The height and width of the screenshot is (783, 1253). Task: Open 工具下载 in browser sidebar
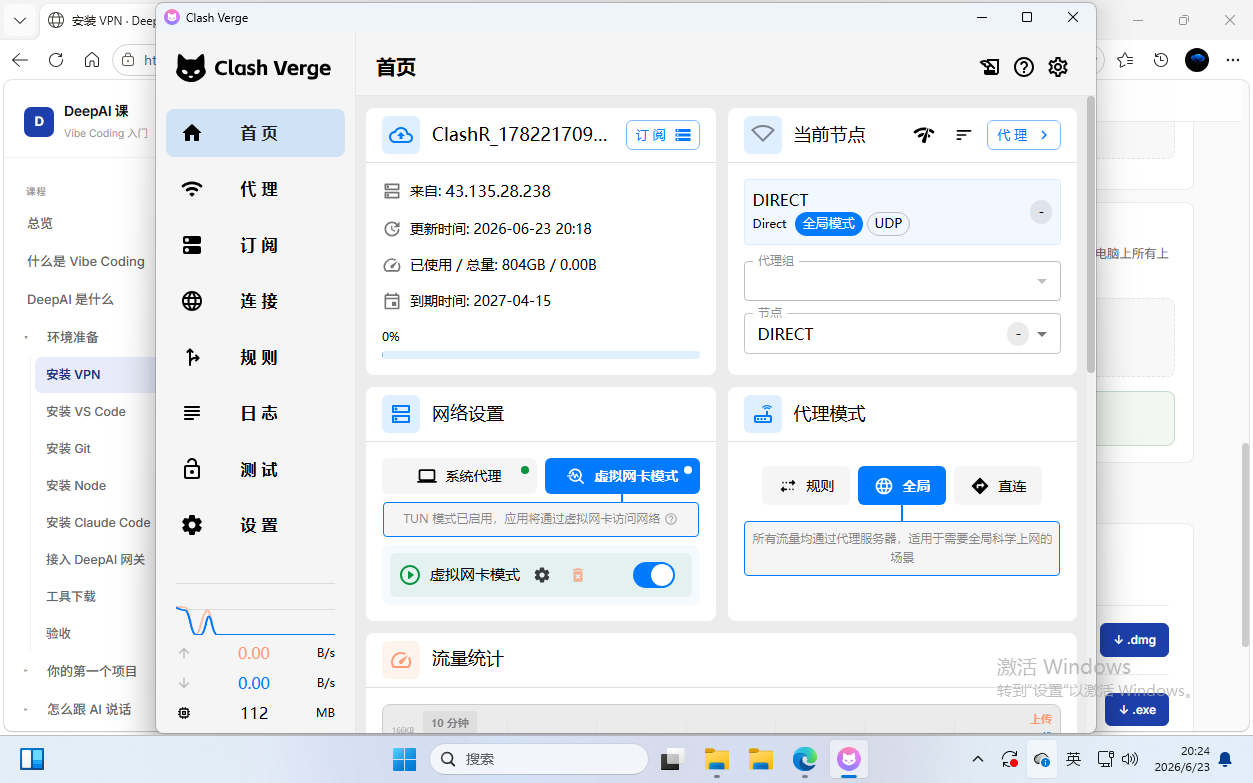click(71, 596)
